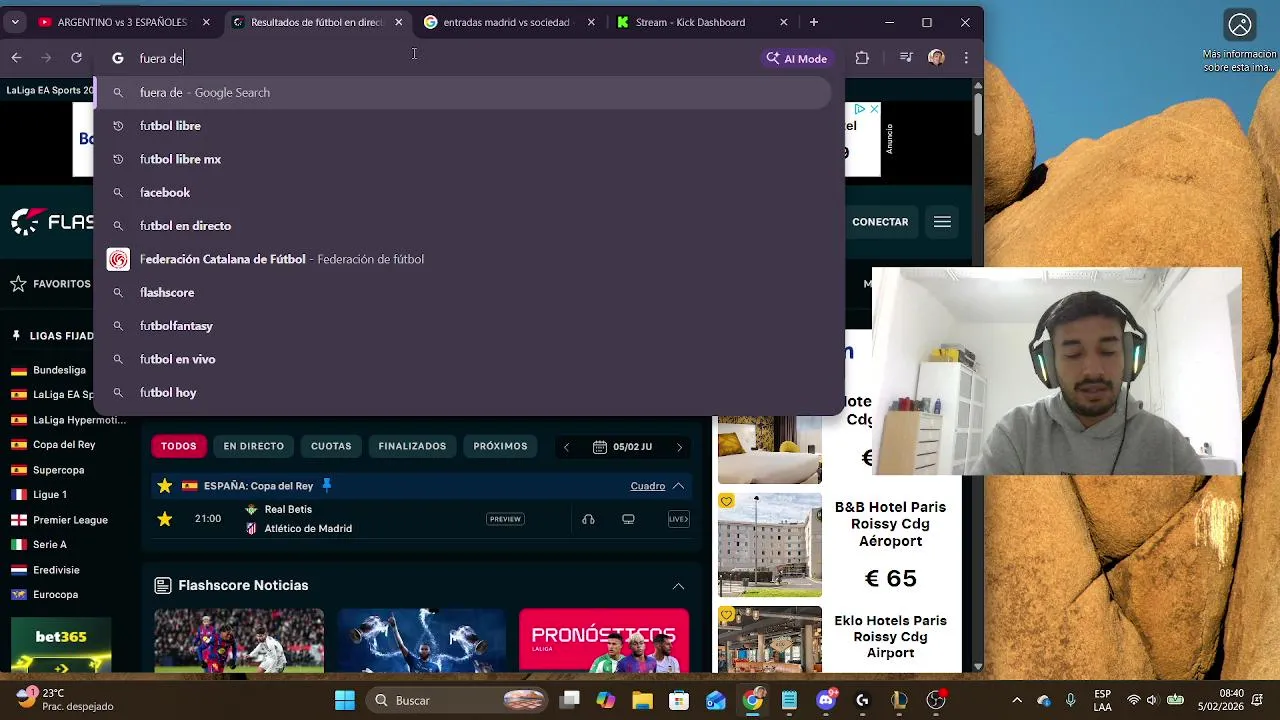Screen dimensions: 1280x720
Task: Select the FINALIZADOS filter
Action: tap(412, 446)
